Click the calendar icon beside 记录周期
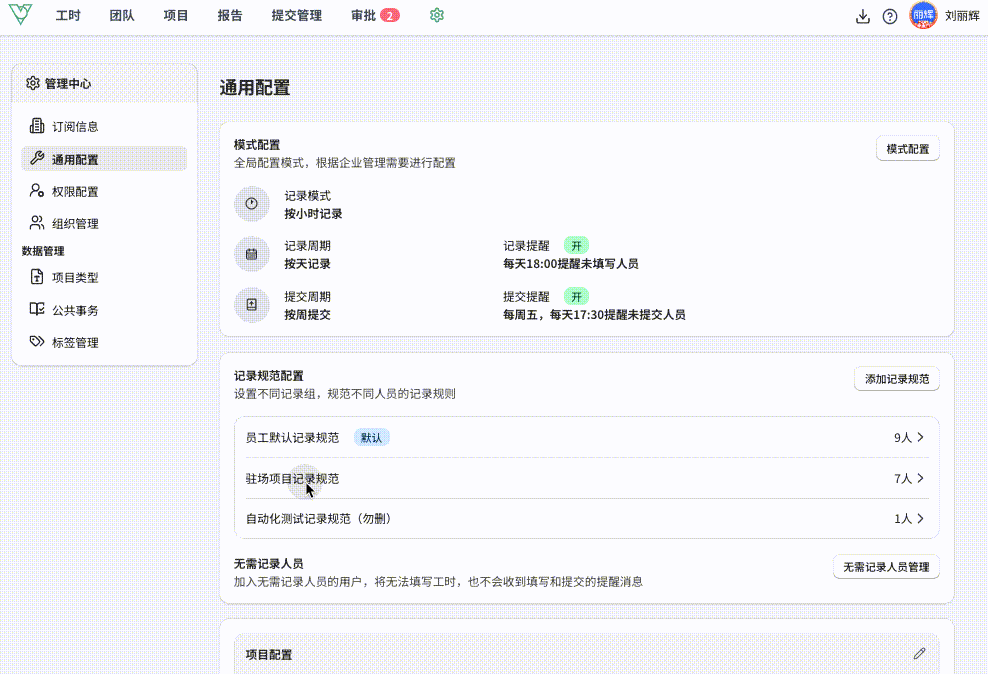This screenshot has width=988, height=674. 251,255
